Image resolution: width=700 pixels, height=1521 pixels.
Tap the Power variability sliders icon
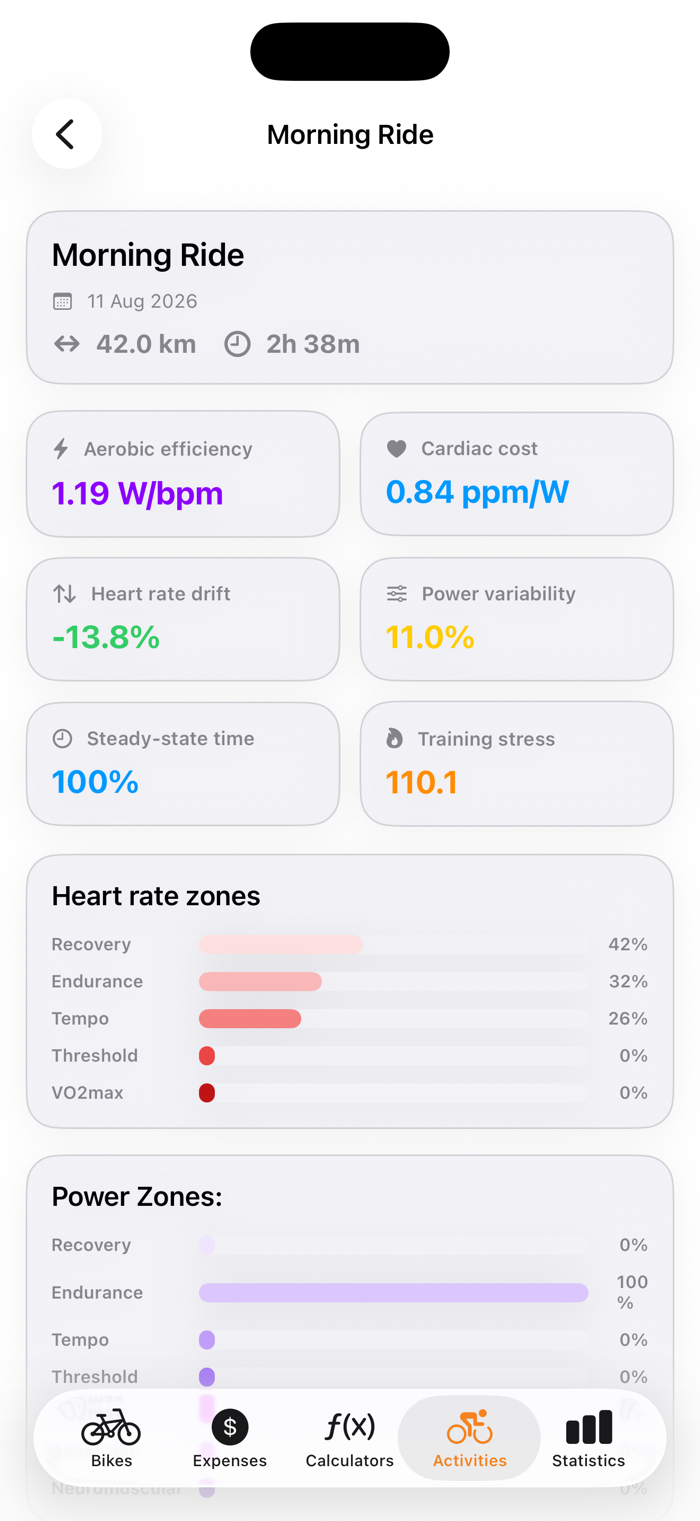(397, 594)
